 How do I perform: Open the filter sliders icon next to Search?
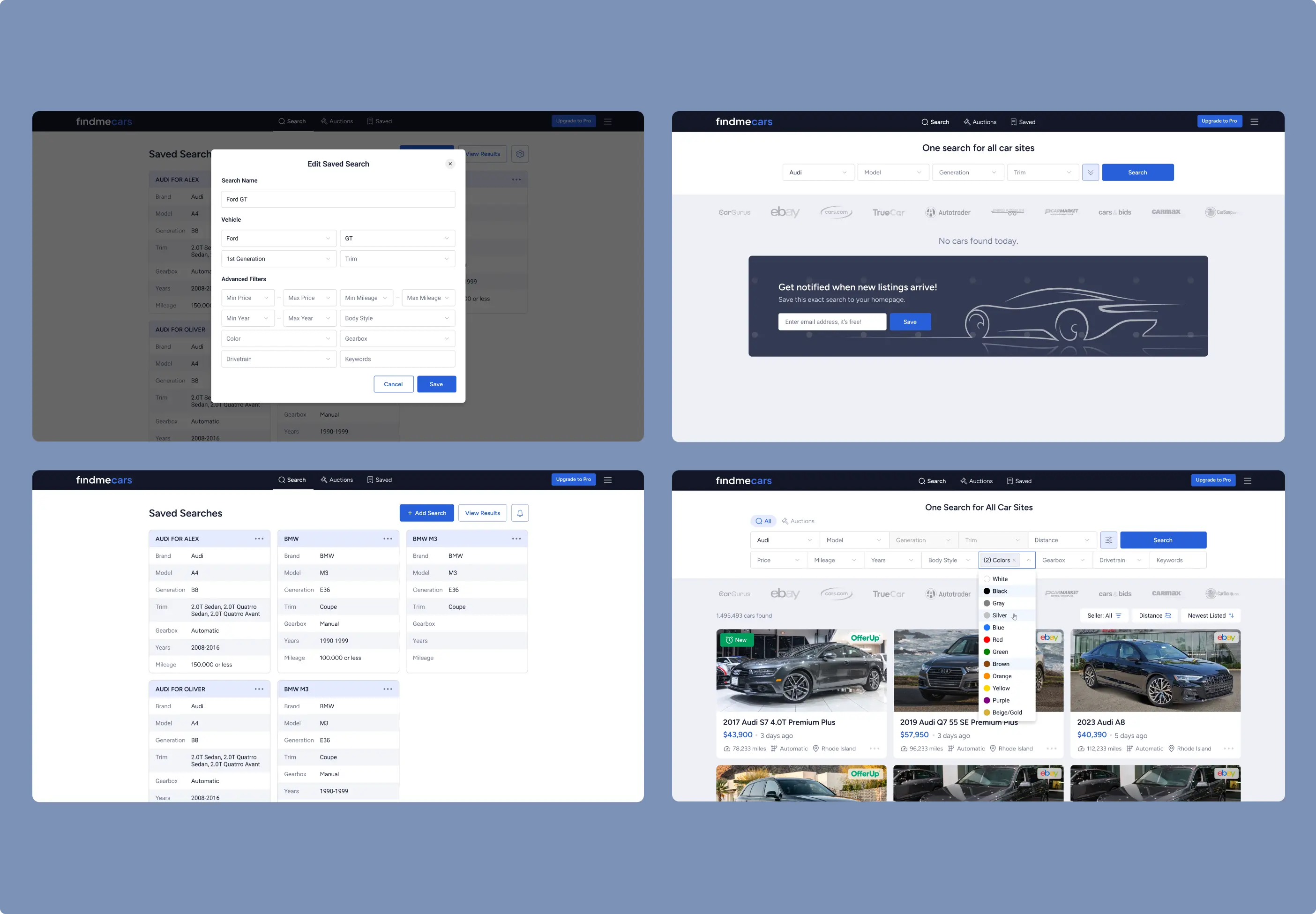[1109, 540]
